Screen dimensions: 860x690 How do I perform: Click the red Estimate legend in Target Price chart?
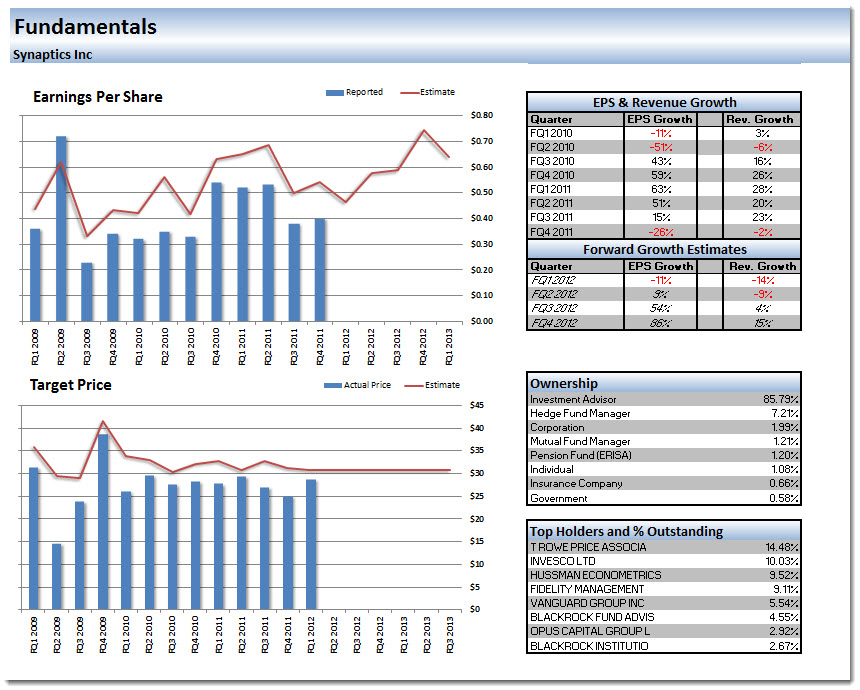pos(432,385)
